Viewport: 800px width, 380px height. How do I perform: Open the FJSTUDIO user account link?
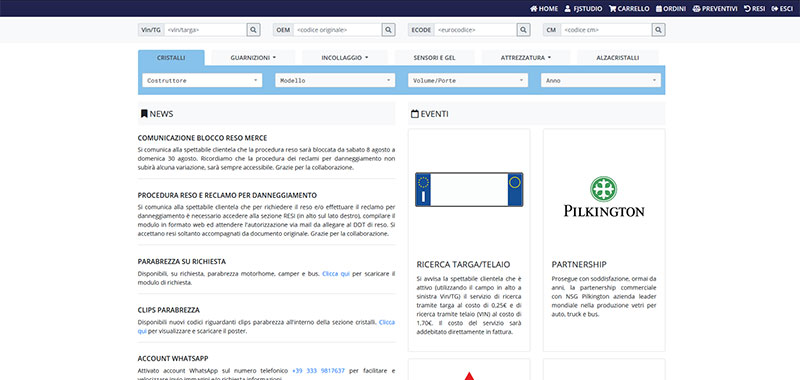(x=583, y=9)
